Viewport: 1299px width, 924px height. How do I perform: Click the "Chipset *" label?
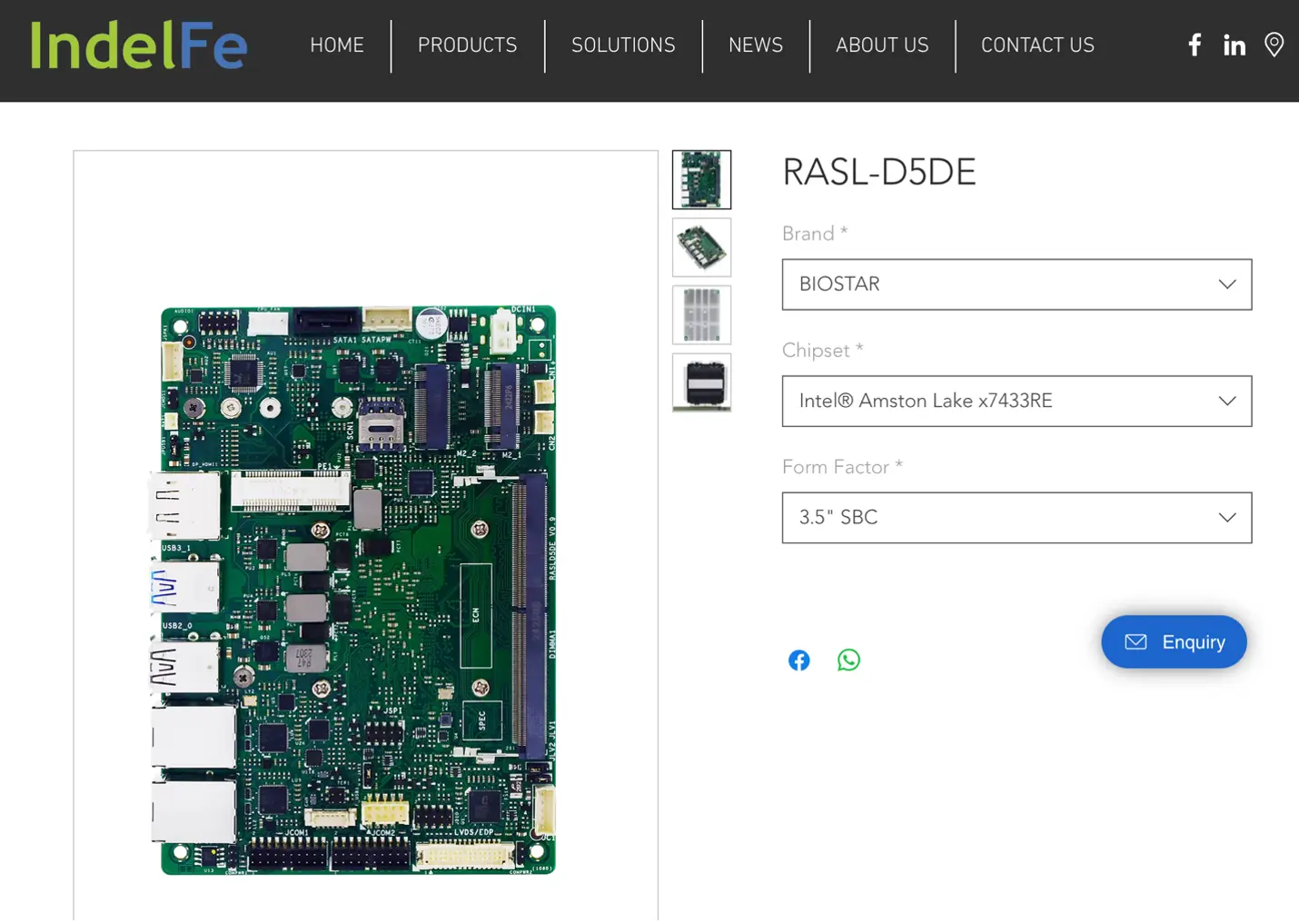click(822, 351)
